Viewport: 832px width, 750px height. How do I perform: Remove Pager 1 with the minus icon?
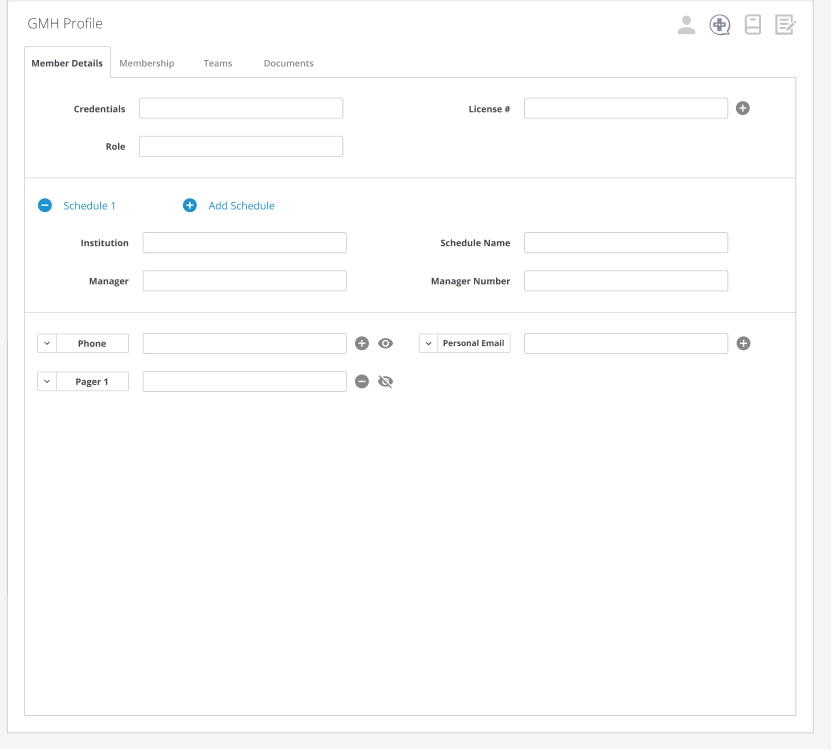point(362,381)
